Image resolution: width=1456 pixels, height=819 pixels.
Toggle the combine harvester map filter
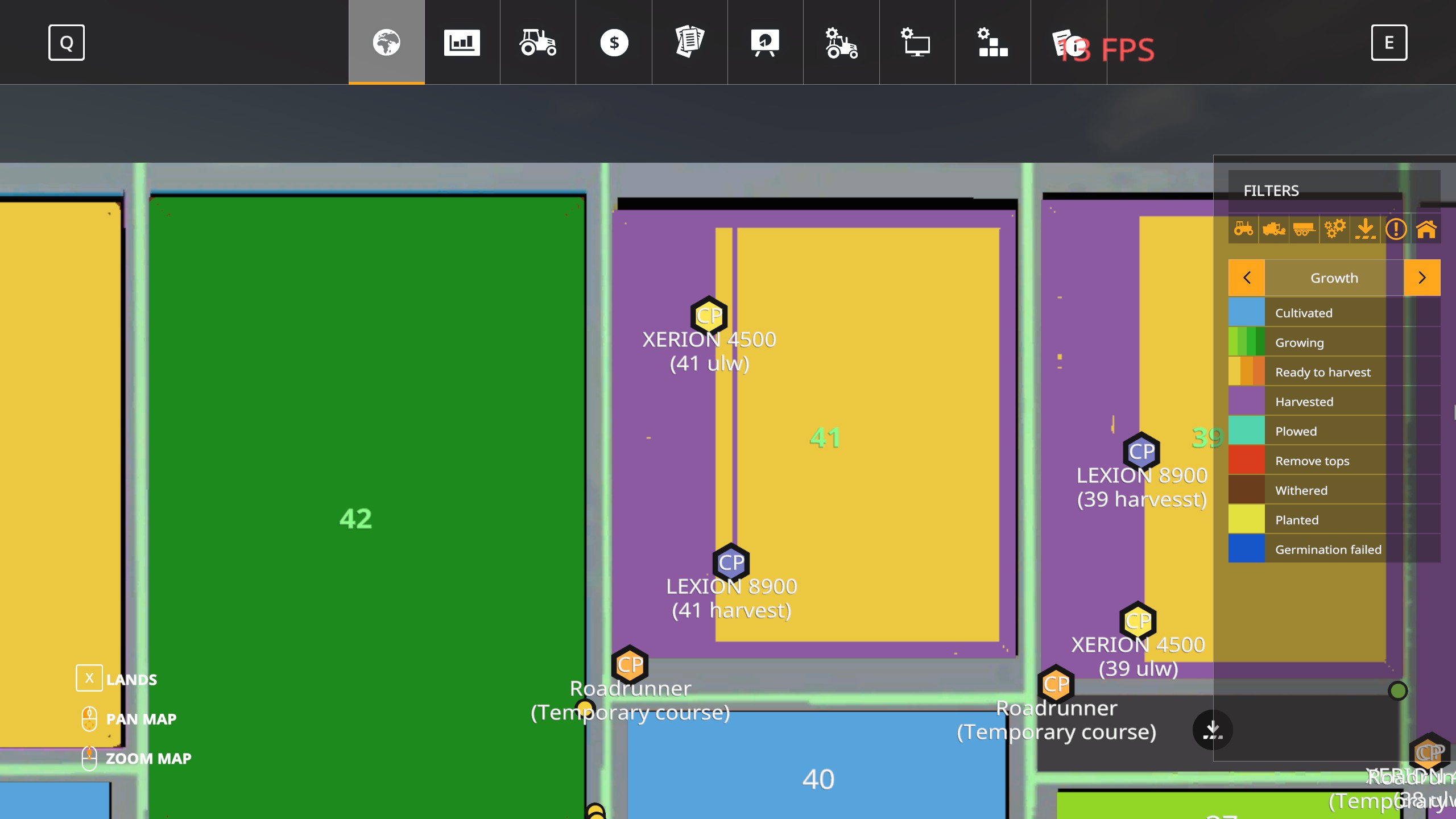click(1273, 229)
